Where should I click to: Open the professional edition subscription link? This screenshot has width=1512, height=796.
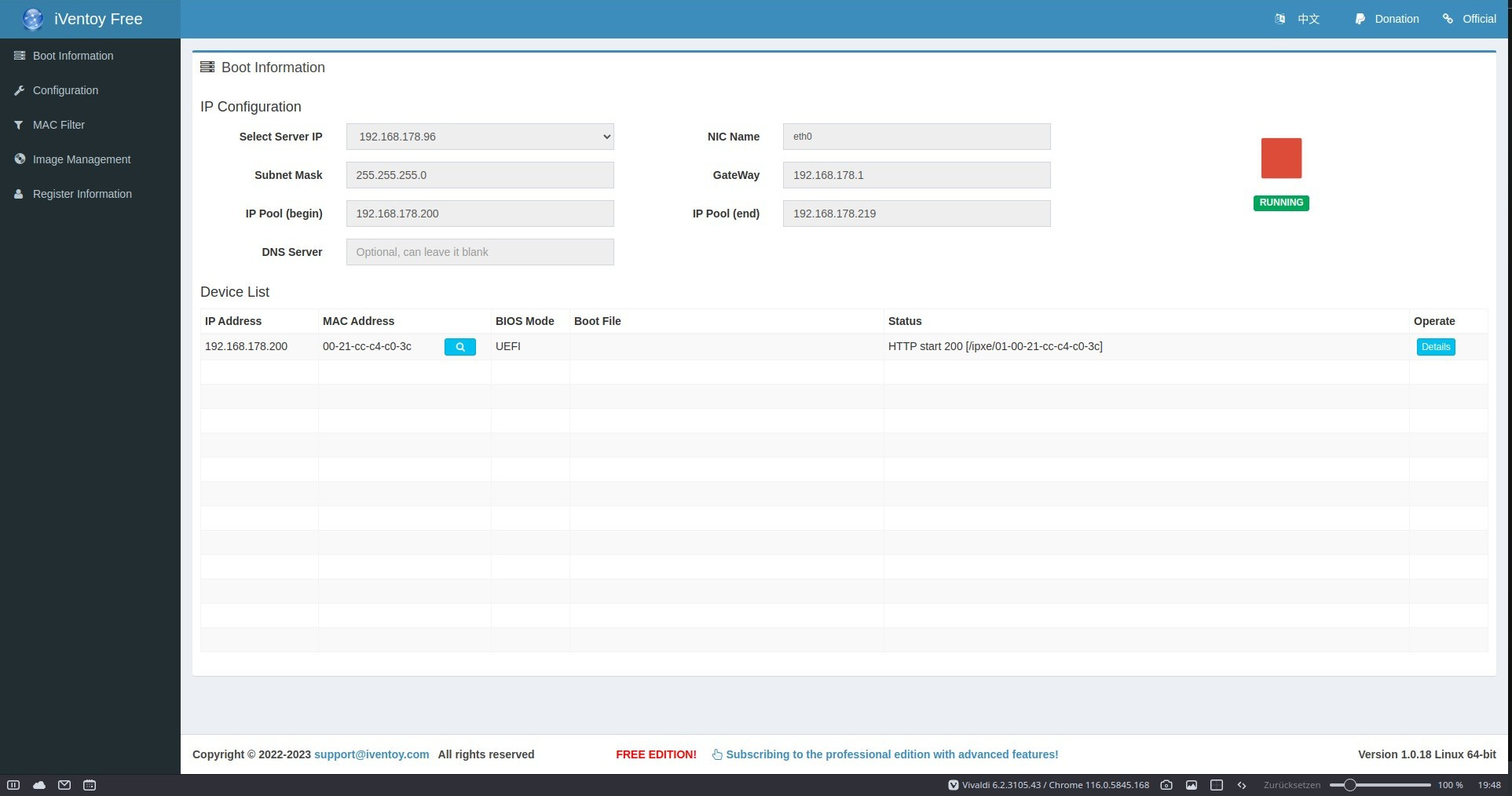pos(892,754)
